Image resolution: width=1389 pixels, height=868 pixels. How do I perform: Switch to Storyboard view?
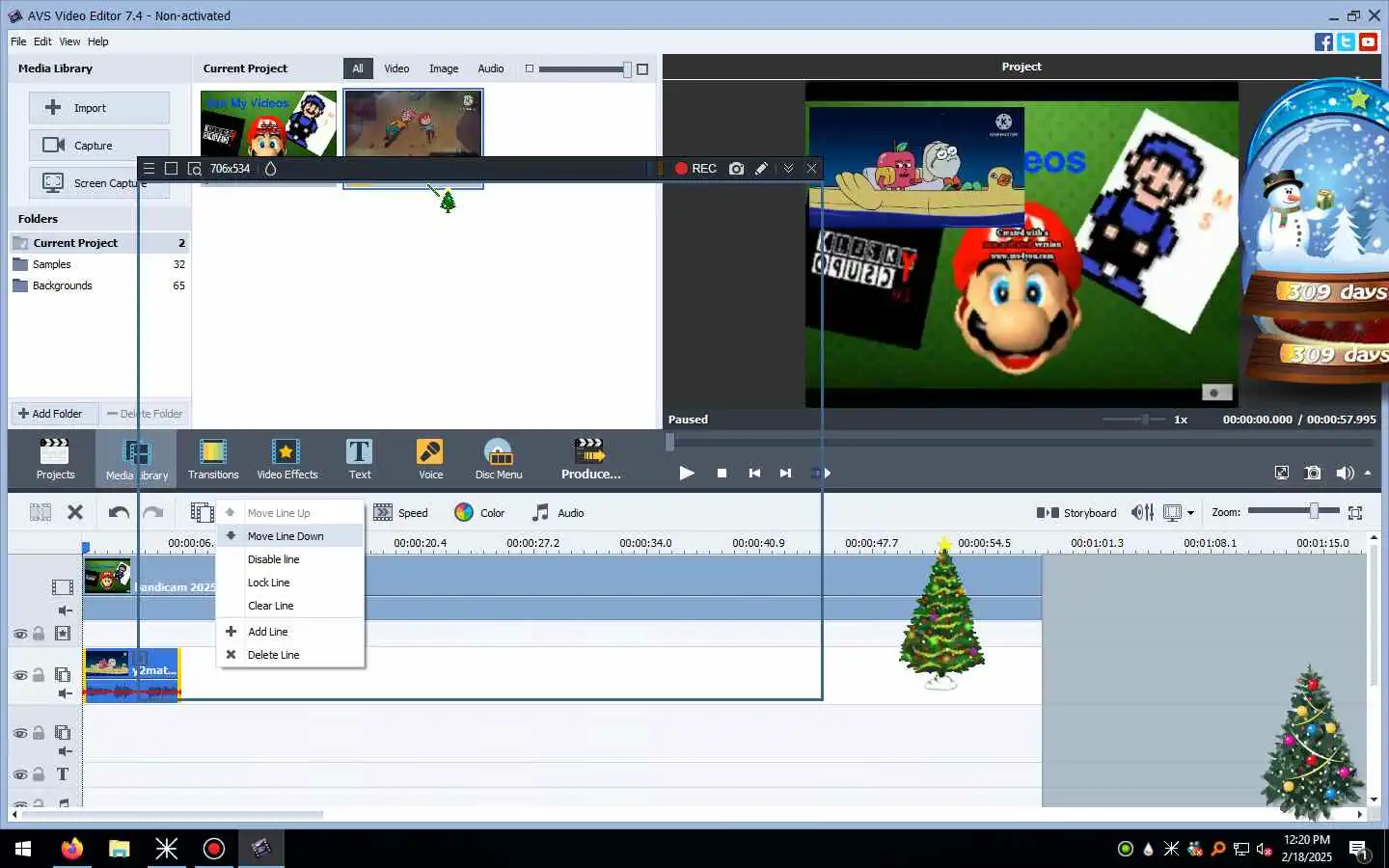[x=1076, y=513]
